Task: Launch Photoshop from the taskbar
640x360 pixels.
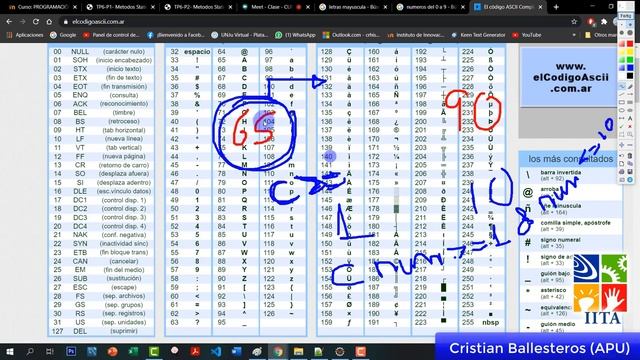Action: 71,351
